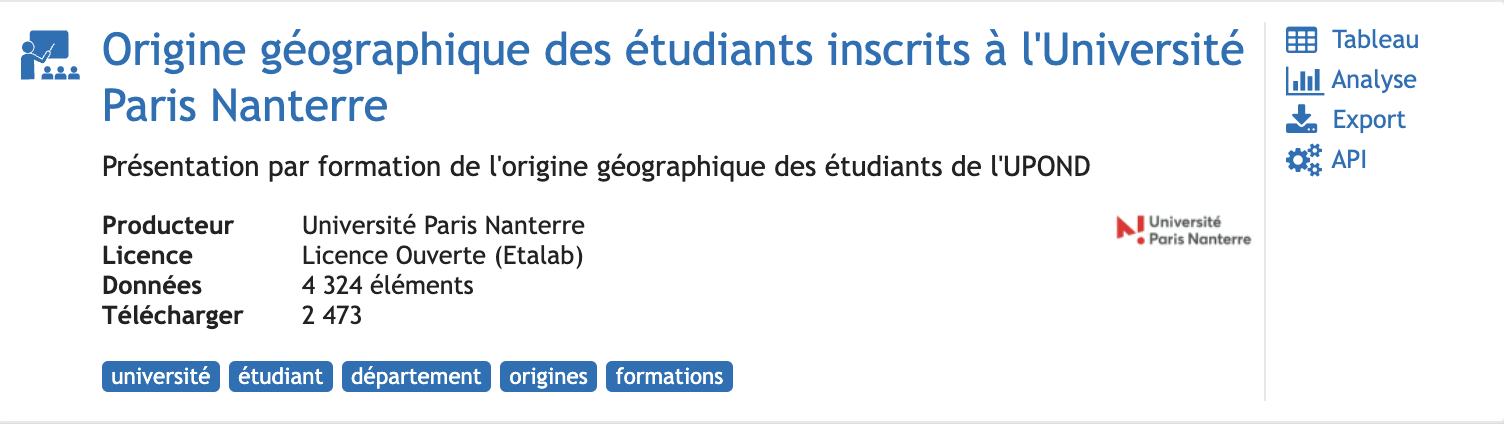Select the 'étudiant' tag

[x=281, y=377]
